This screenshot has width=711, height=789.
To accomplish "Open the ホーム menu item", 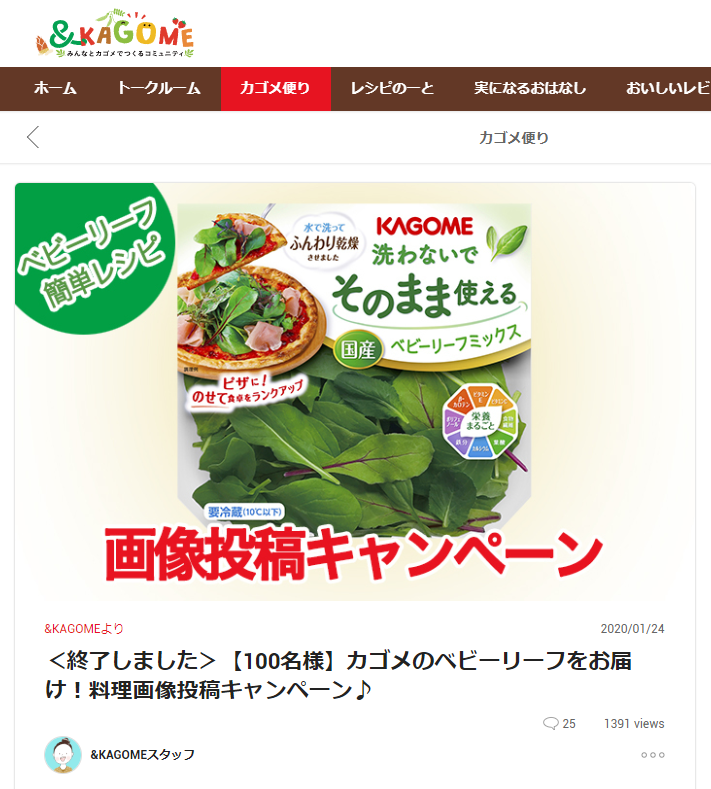I will click(x=55, y=89).
